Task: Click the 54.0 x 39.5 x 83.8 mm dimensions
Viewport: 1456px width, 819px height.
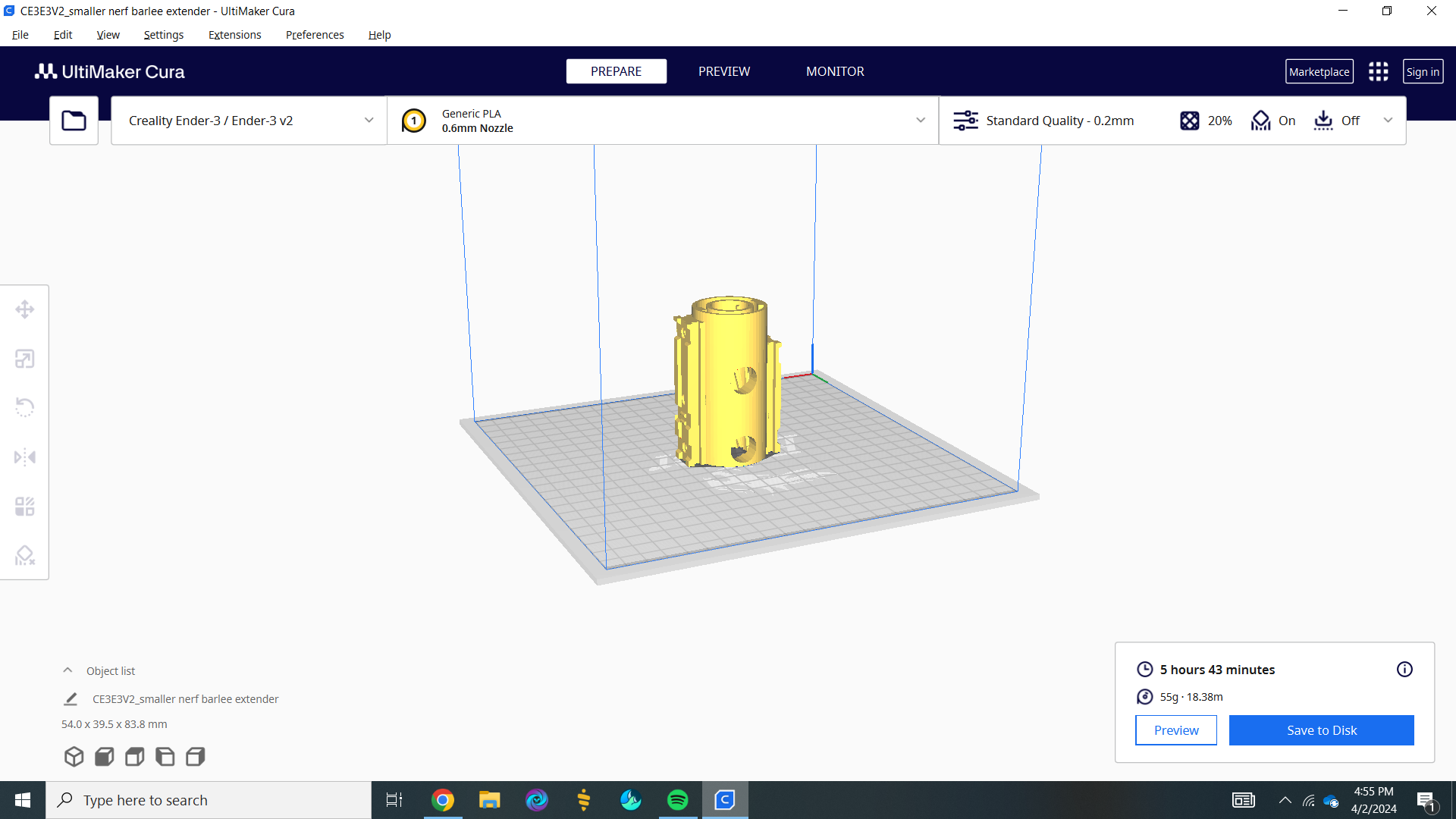Action: [x=115, y=724]
